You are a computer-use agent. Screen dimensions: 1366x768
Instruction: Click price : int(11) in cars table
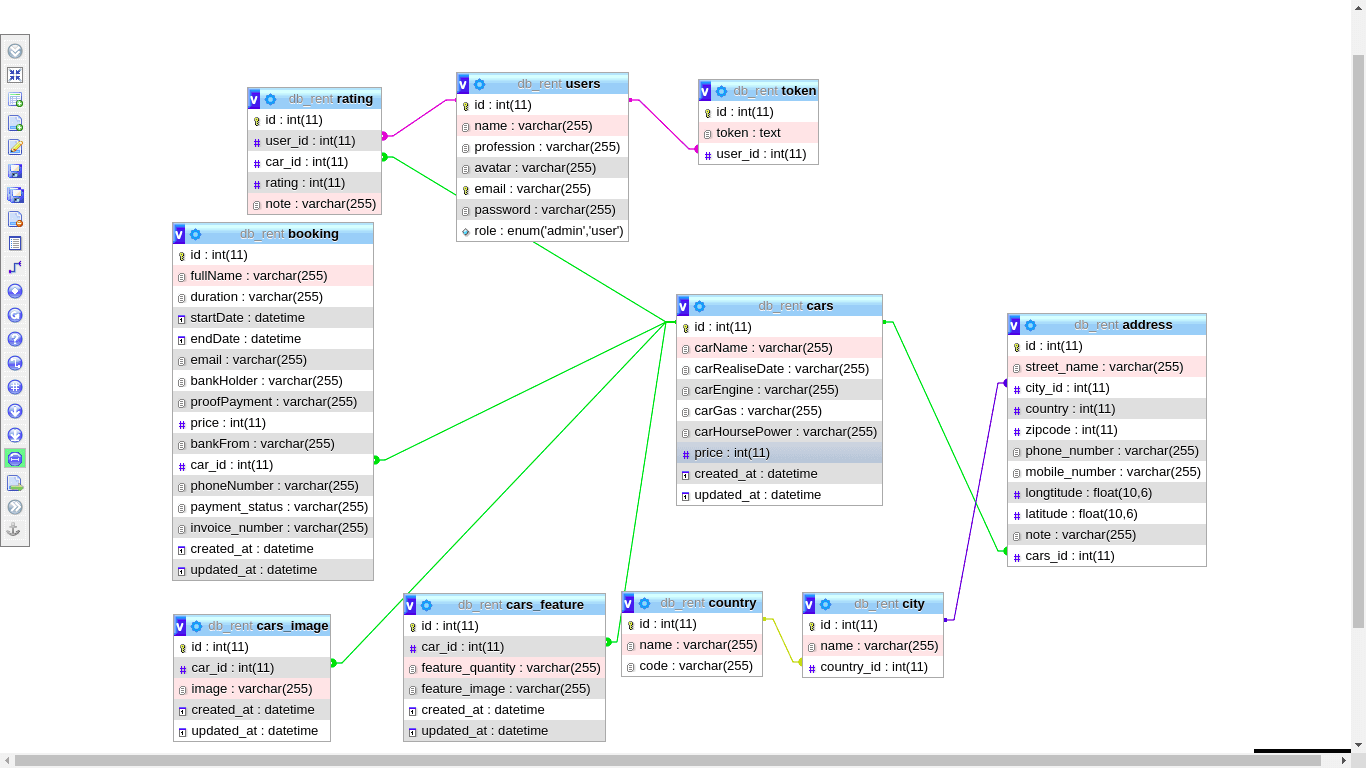780,453
